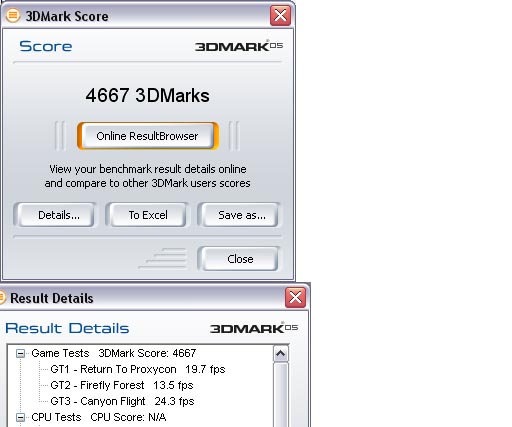This screenshot has width=512, height=427.
Task: Click the Close button in Score window
Action: [239, 259]
